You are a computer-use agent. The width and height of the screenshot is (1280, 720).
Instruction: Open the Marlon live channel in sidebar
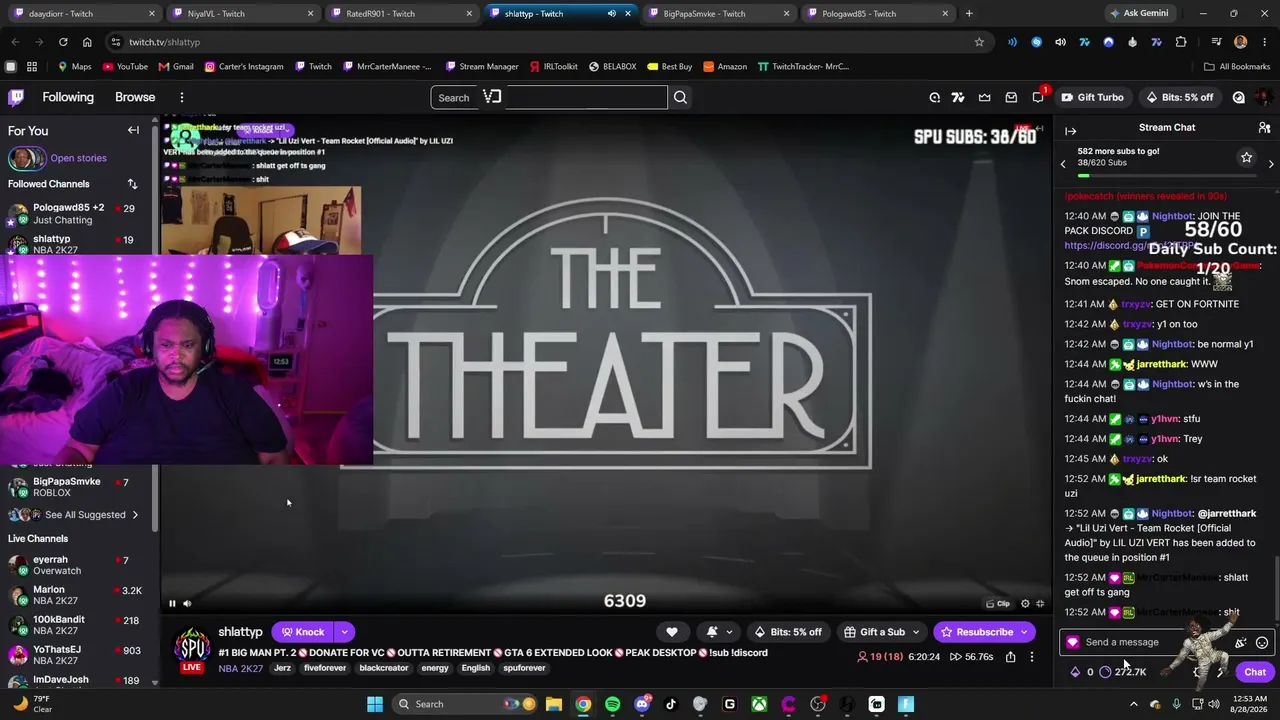click(78, 596)
